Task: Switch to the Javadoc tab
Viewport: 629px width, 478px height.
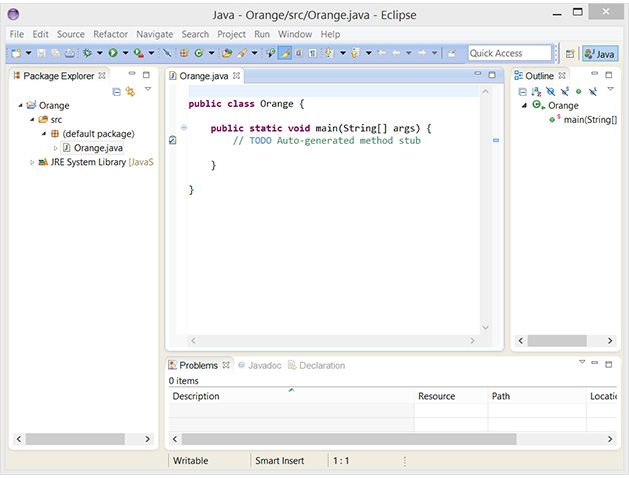Action: [x=260, y=365]
